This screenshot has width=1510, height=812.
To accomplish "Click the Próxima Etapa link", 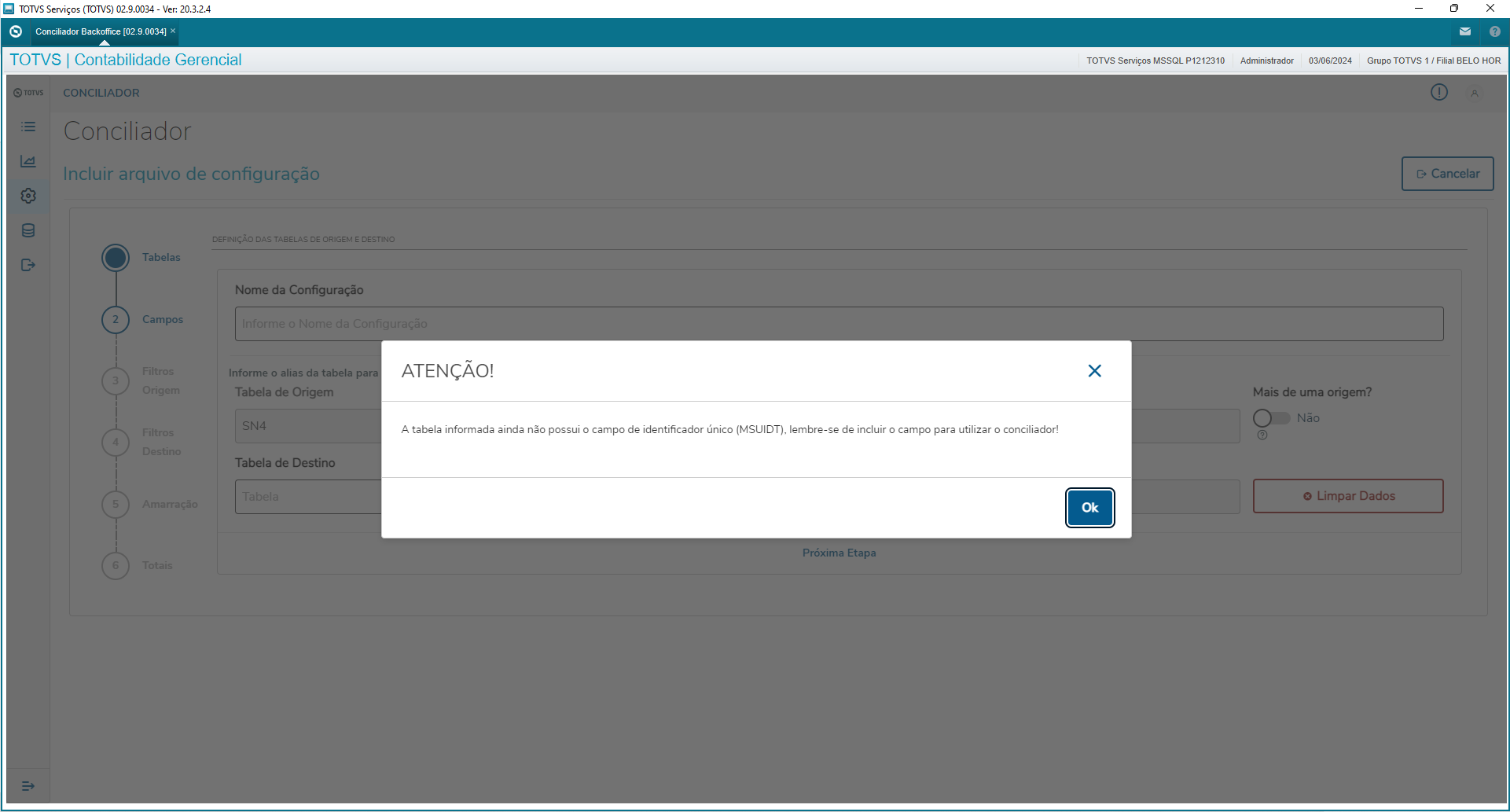I will pos(839,553).
